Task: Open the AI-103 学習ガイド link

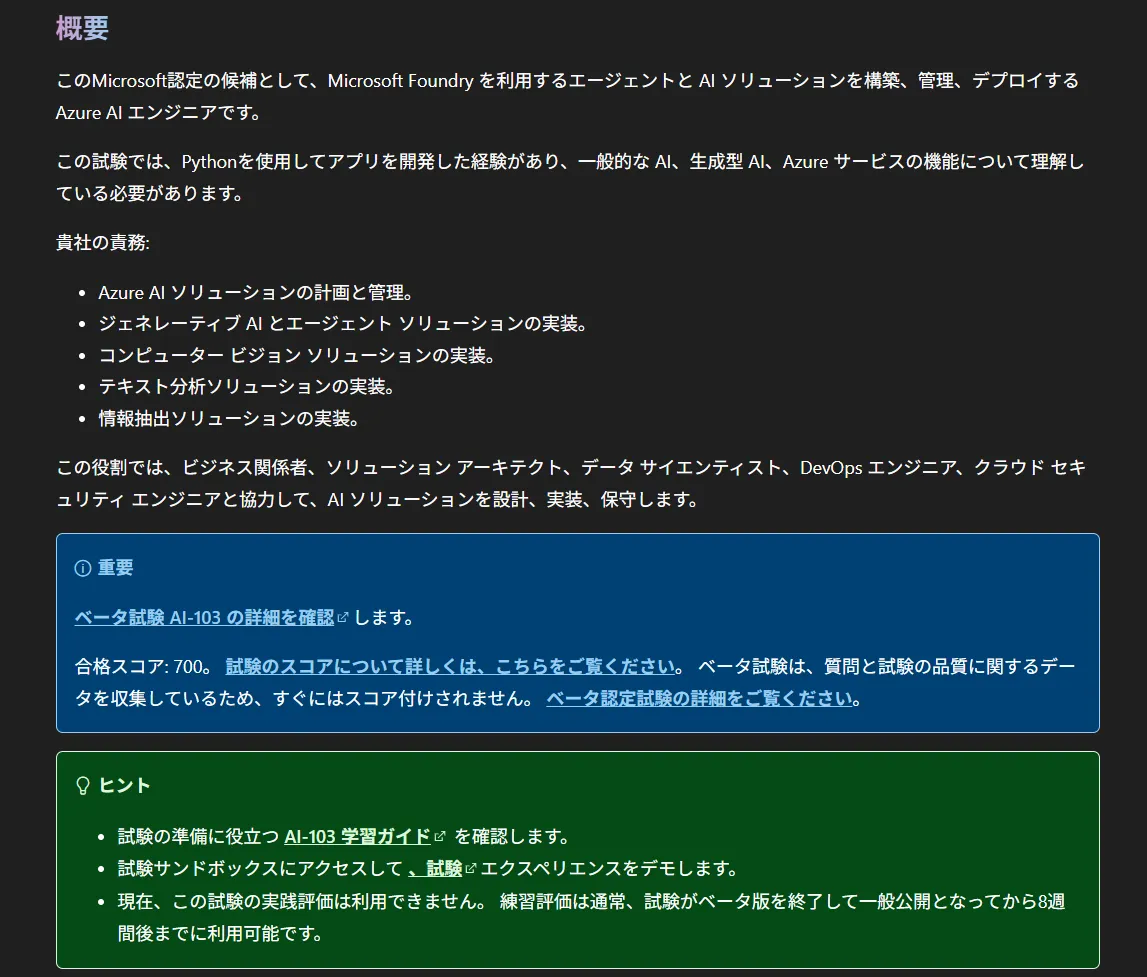Action: (x=357, y=836)
